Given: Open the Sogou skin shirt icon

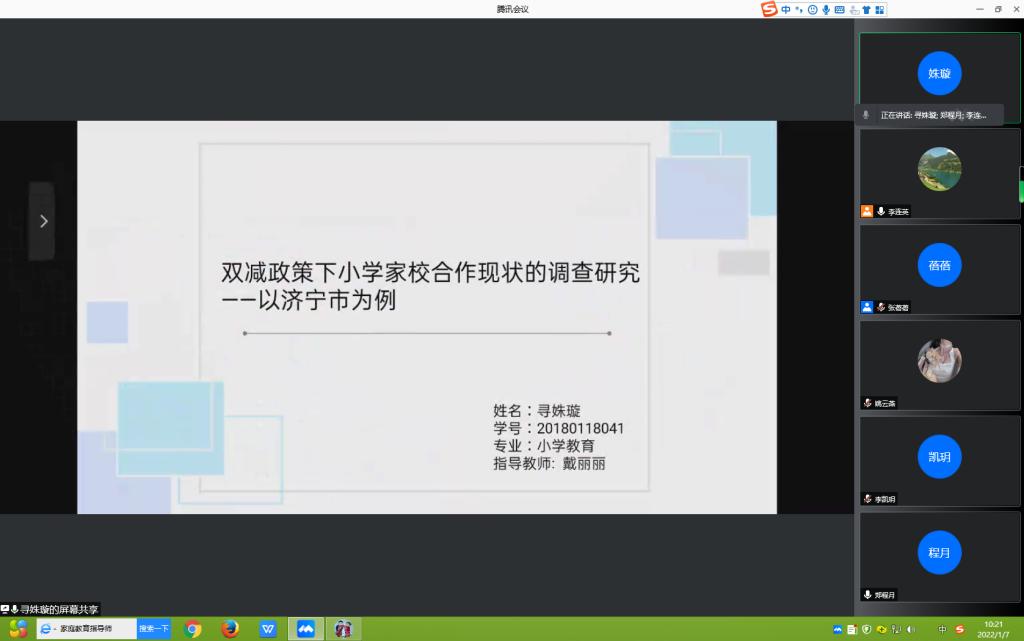Looking at the screenshot, I should click(x=866, y=9).
